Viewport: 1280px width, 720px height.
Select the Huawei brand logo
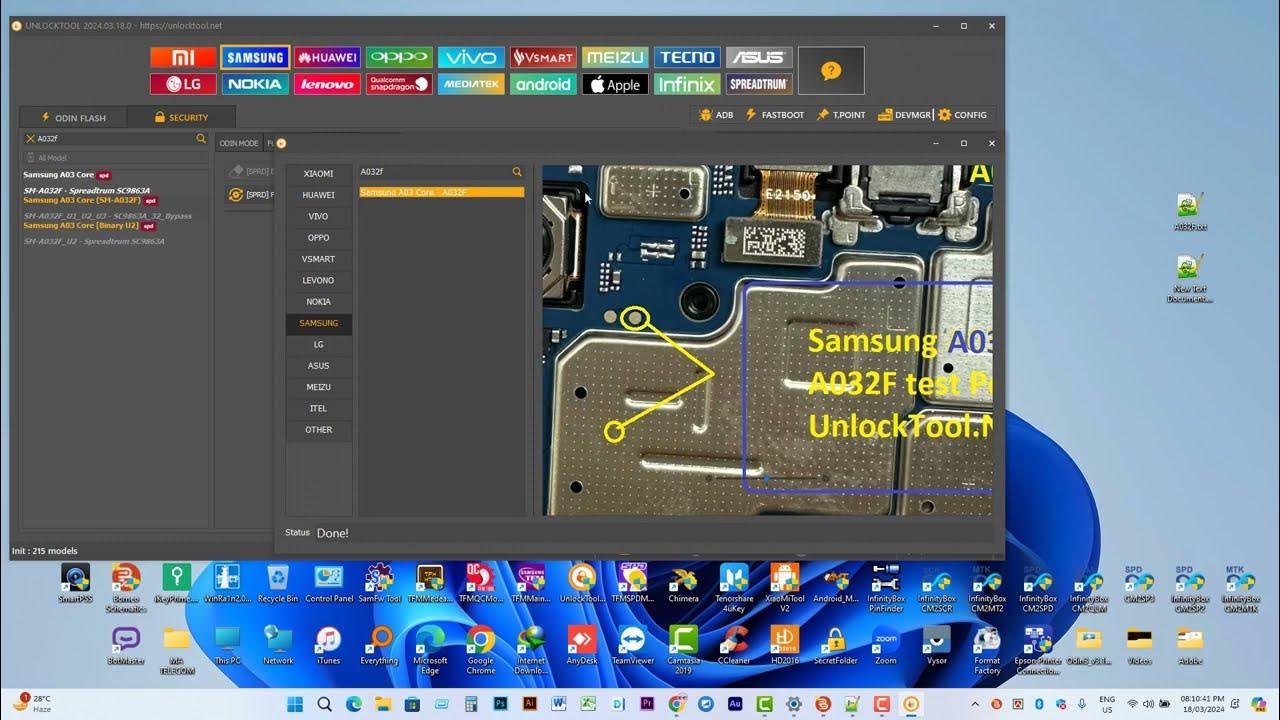(327, 58)
